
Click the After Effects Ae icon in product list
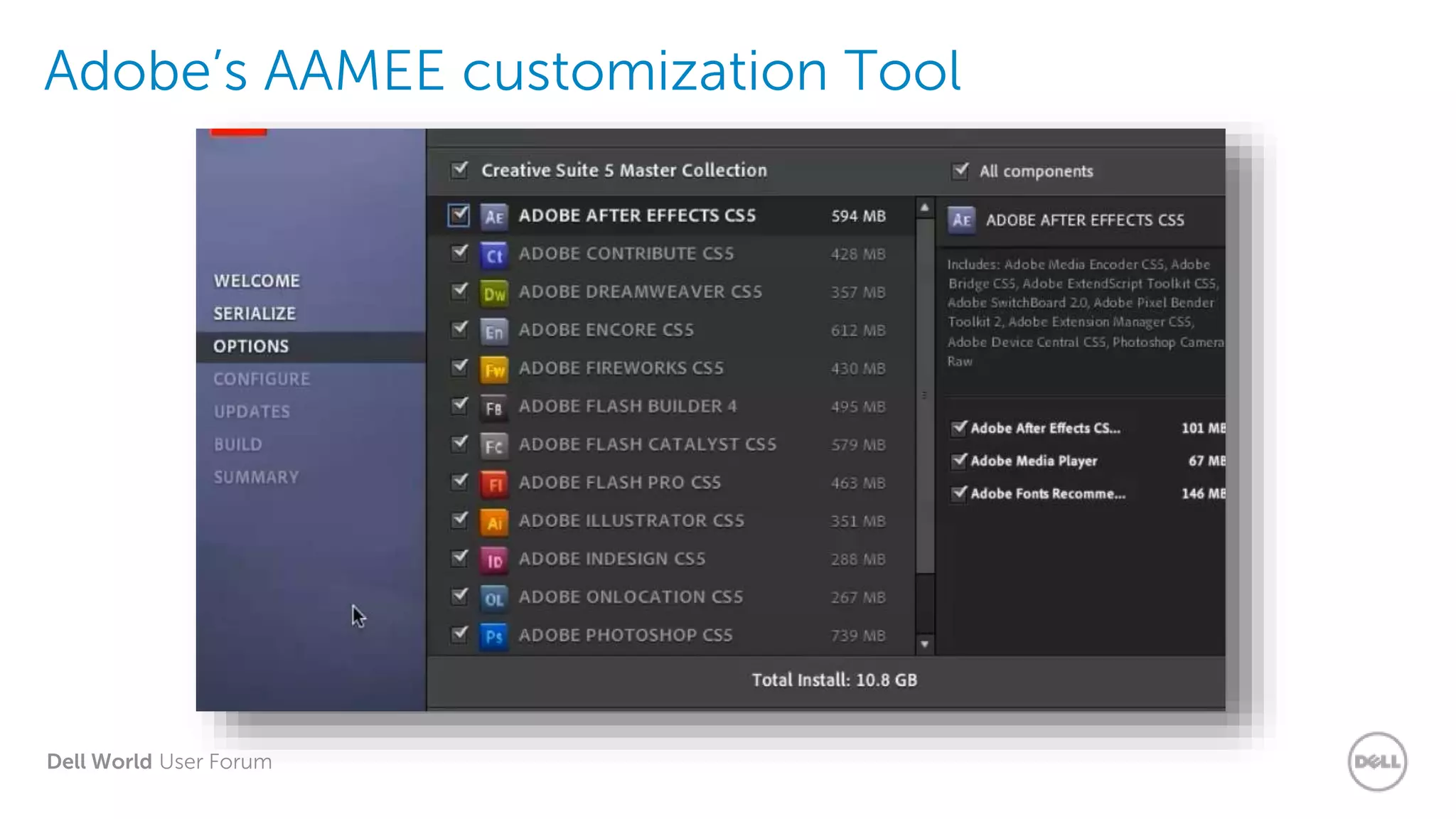click(x=494, y=216)
